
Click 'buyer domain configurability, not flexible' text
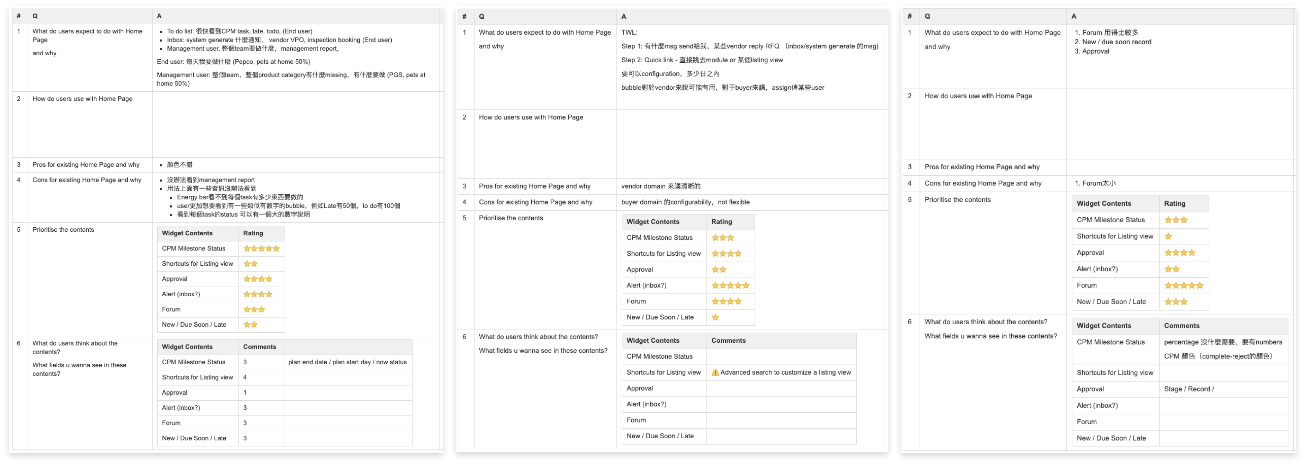pyautogui.click(x=685, y=202)
